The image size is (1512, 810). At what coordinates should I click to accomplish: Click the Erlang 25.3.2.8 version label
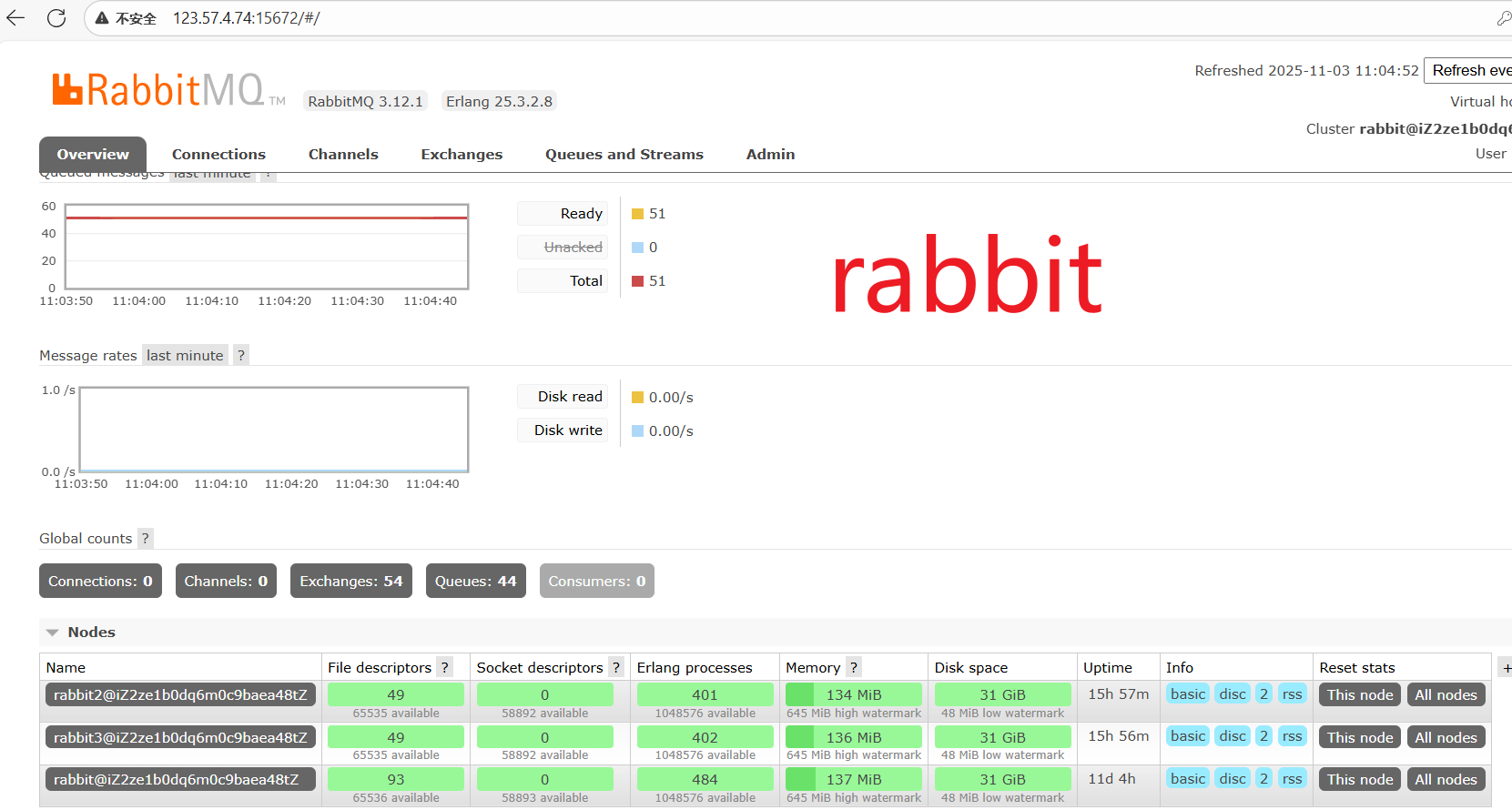499,101
